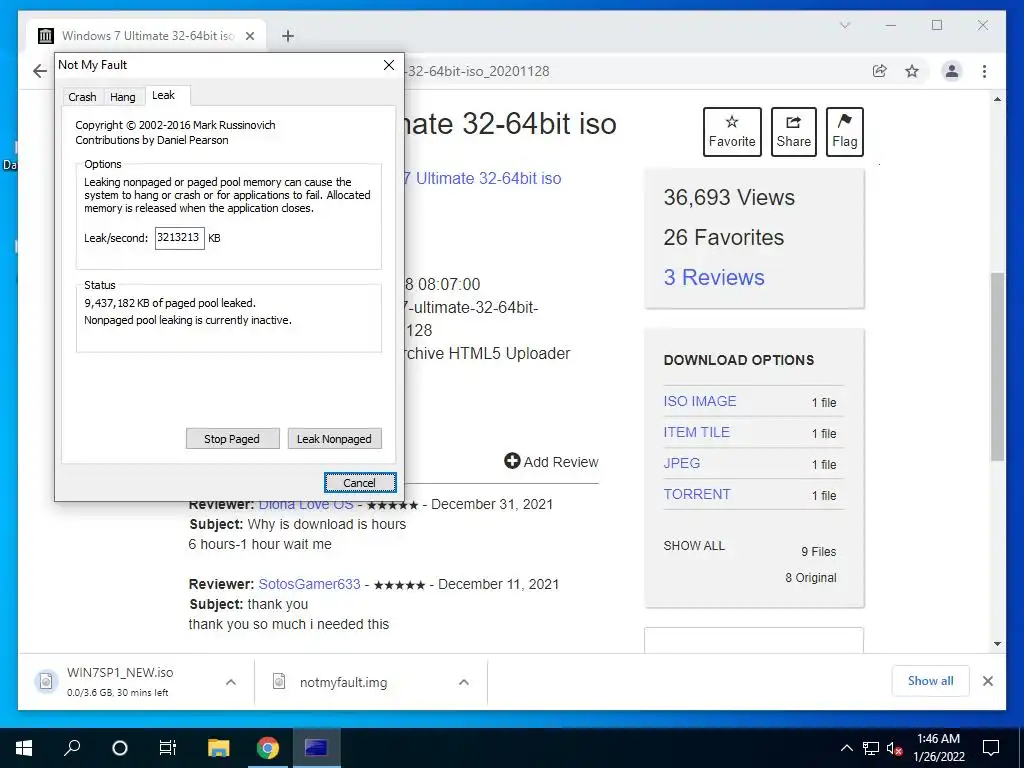This screenshot has width=1024, height=768.
Task: Go back in Chrome
Action: point(40,71)
